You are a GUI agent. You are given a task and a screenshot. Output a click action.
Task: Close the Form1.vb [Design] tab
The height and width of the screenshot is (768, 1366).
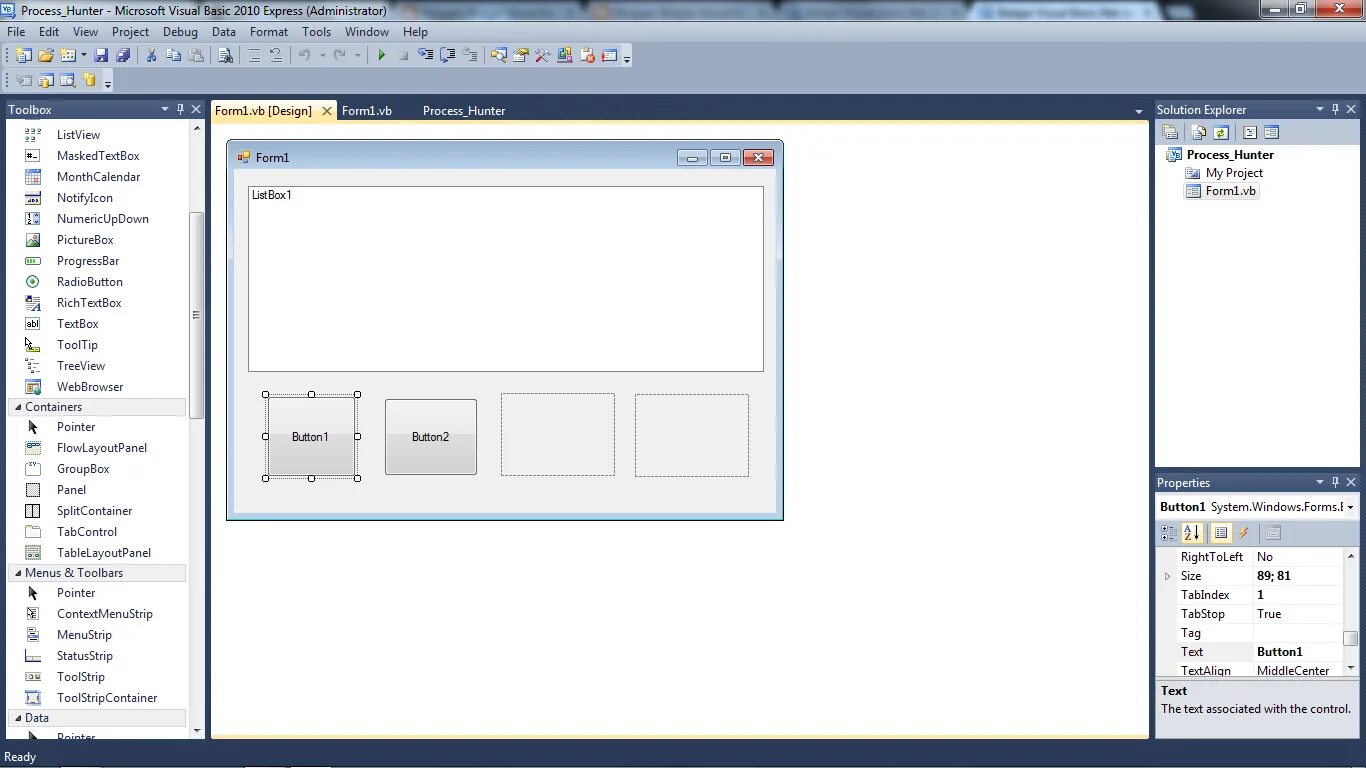click(x=326, y=111)
